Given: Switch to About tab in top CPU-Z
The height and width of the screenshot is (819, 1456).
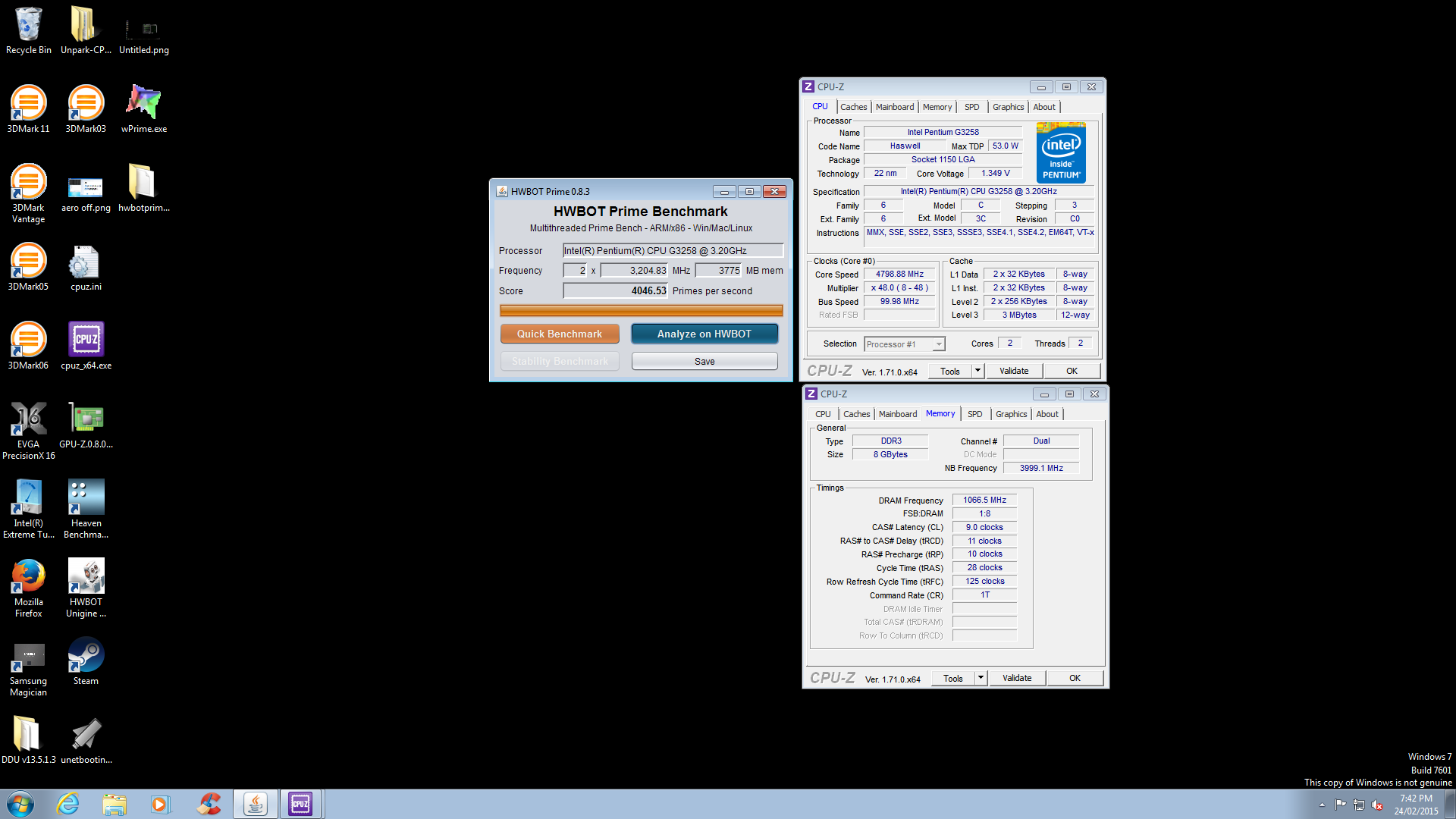Looking at the screenshot, I should (x=1044, y=107).
